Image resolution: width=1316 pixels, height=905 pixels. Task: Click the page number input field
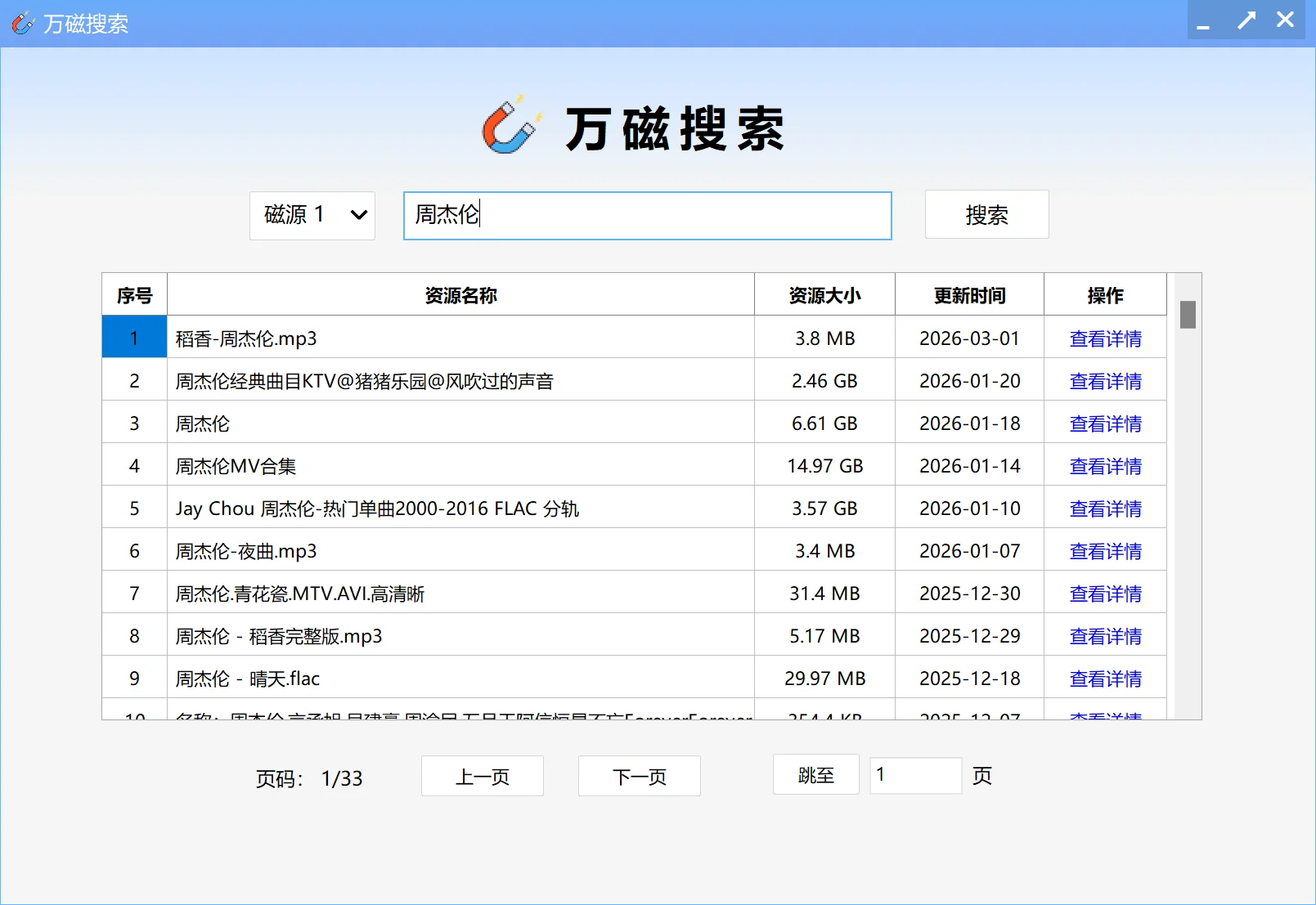pyautogui.click(x=915, y=775)
